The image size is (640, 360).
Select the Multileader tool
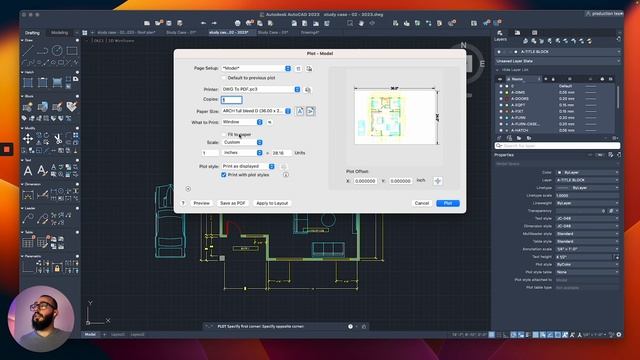(28, 219)
